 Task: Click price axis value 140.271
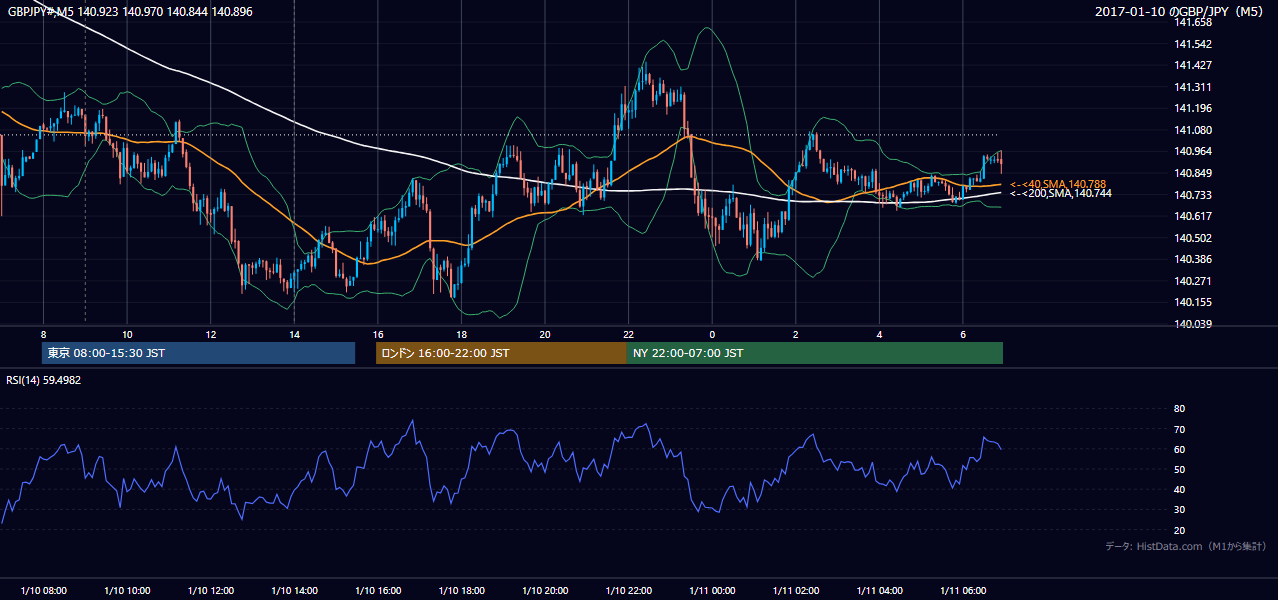tap(1194, 281)
